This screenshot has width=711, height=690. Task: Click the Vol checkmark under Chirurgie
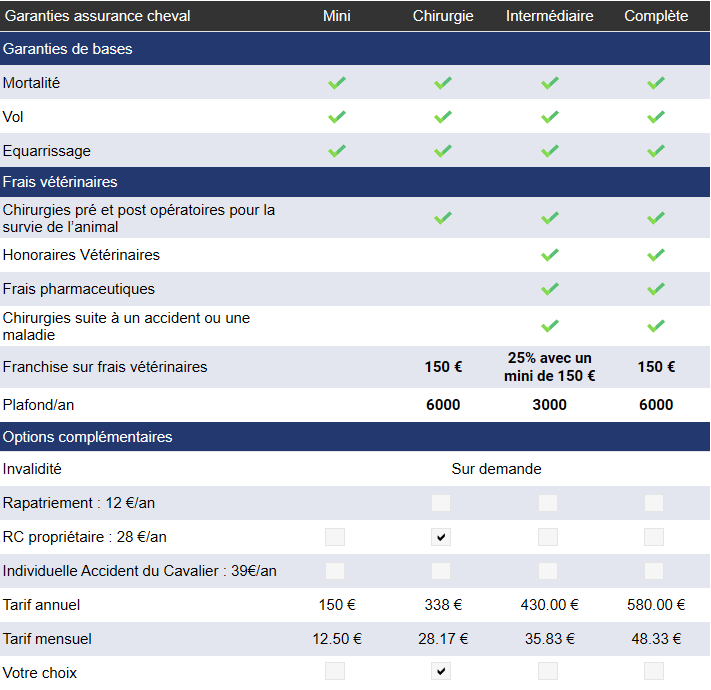tap(443, 117)
